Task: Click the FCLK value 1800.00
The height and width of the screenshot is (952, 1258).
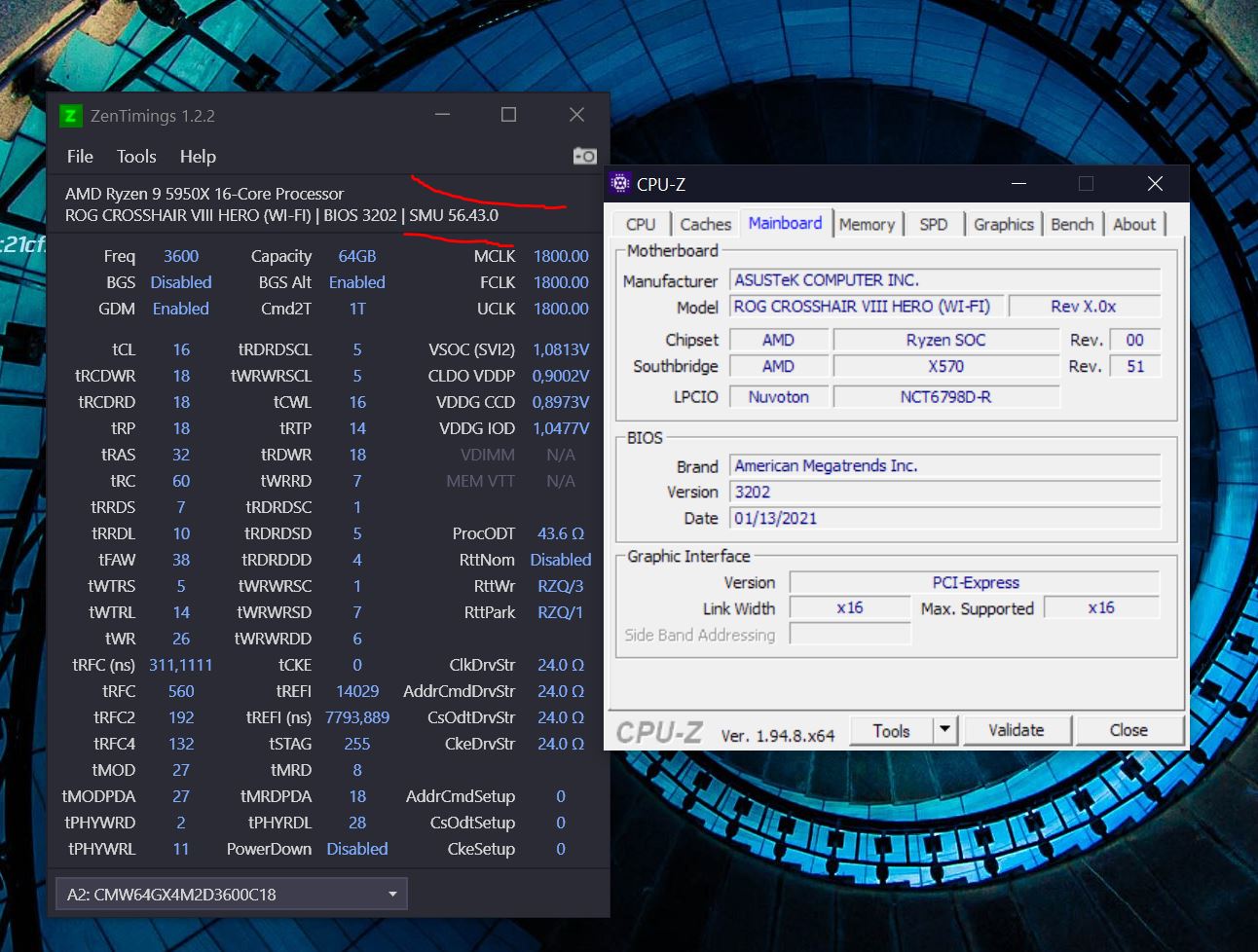Action: click(x=561, y=282)
